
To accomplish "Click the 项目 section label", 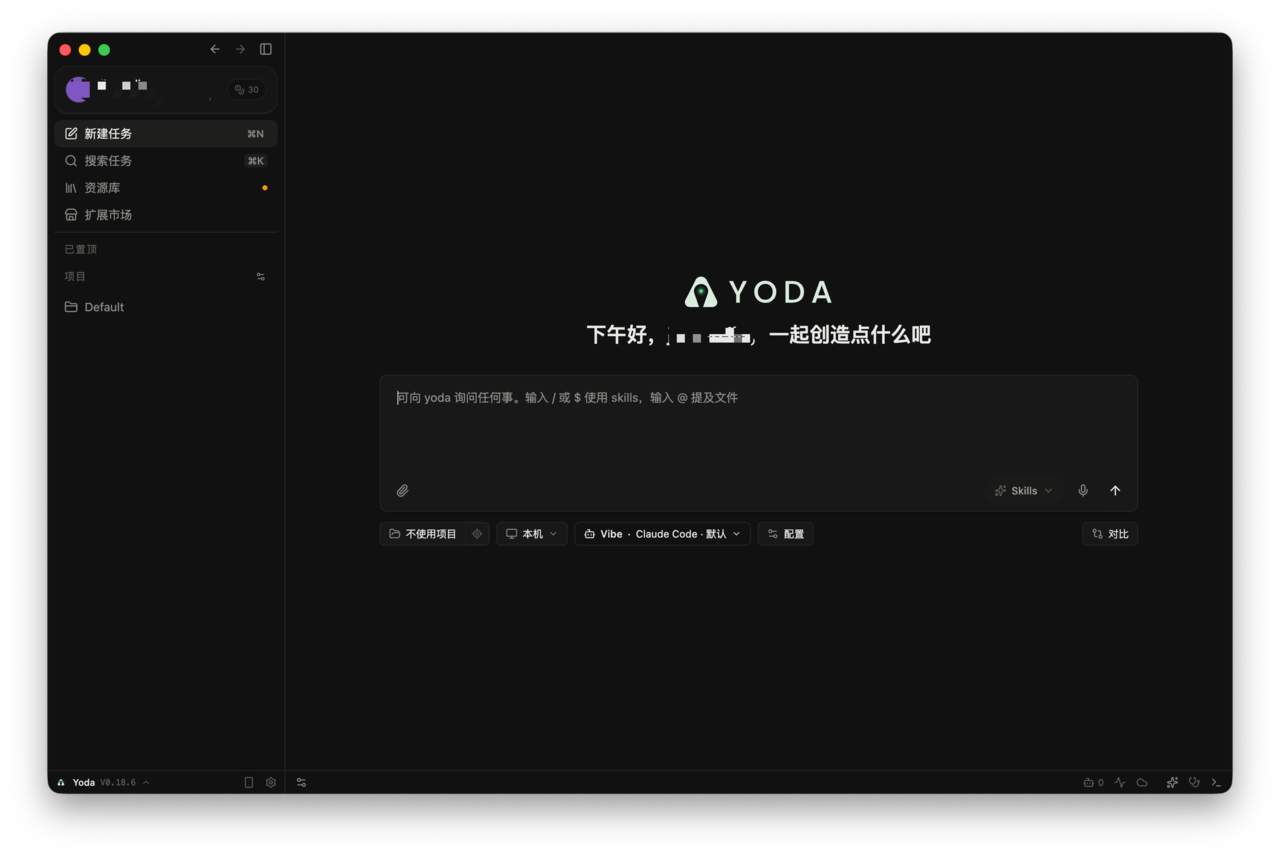I will 75,277.
